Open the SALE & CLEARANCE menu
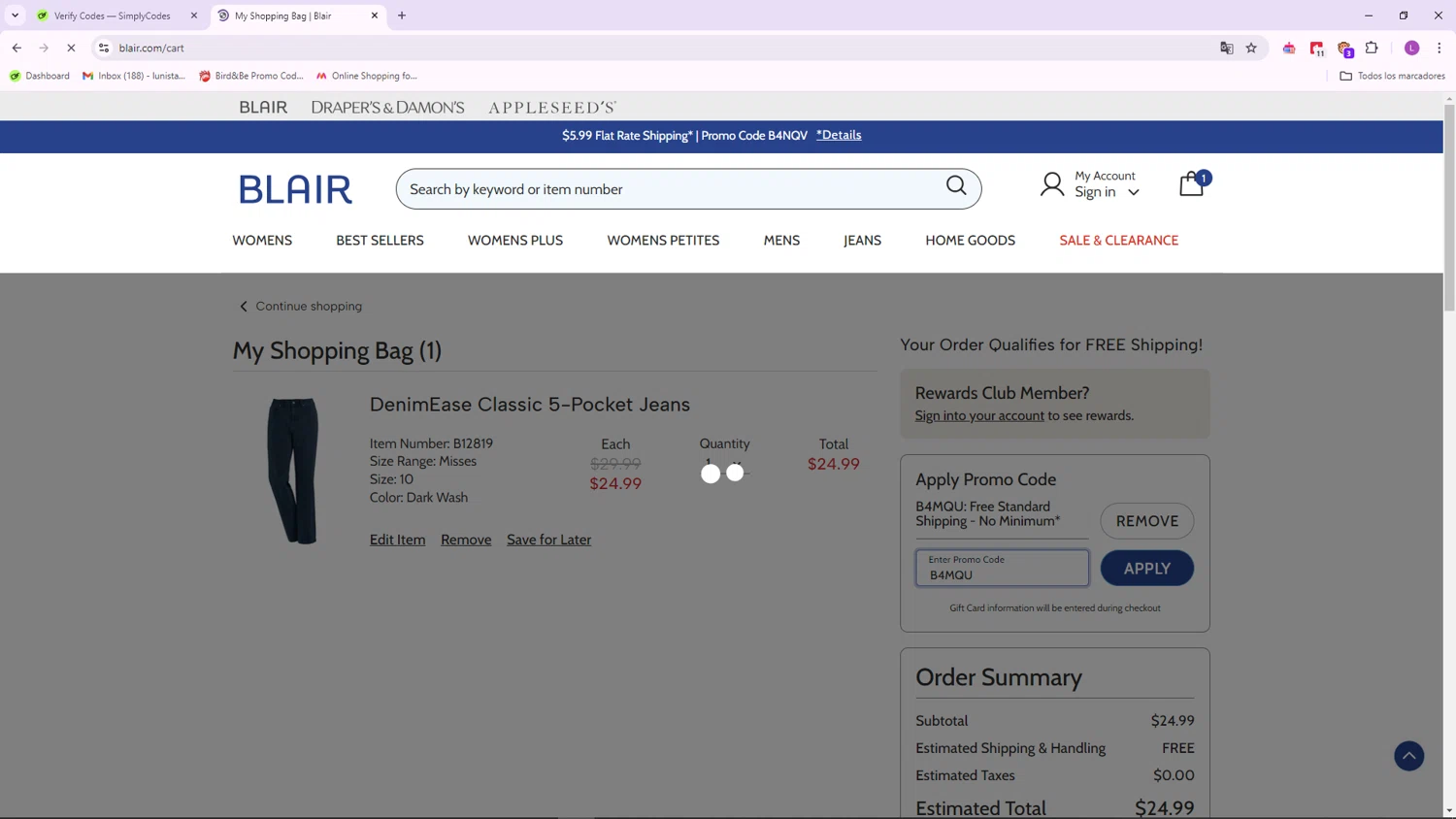 click(x=1118, y=241)
